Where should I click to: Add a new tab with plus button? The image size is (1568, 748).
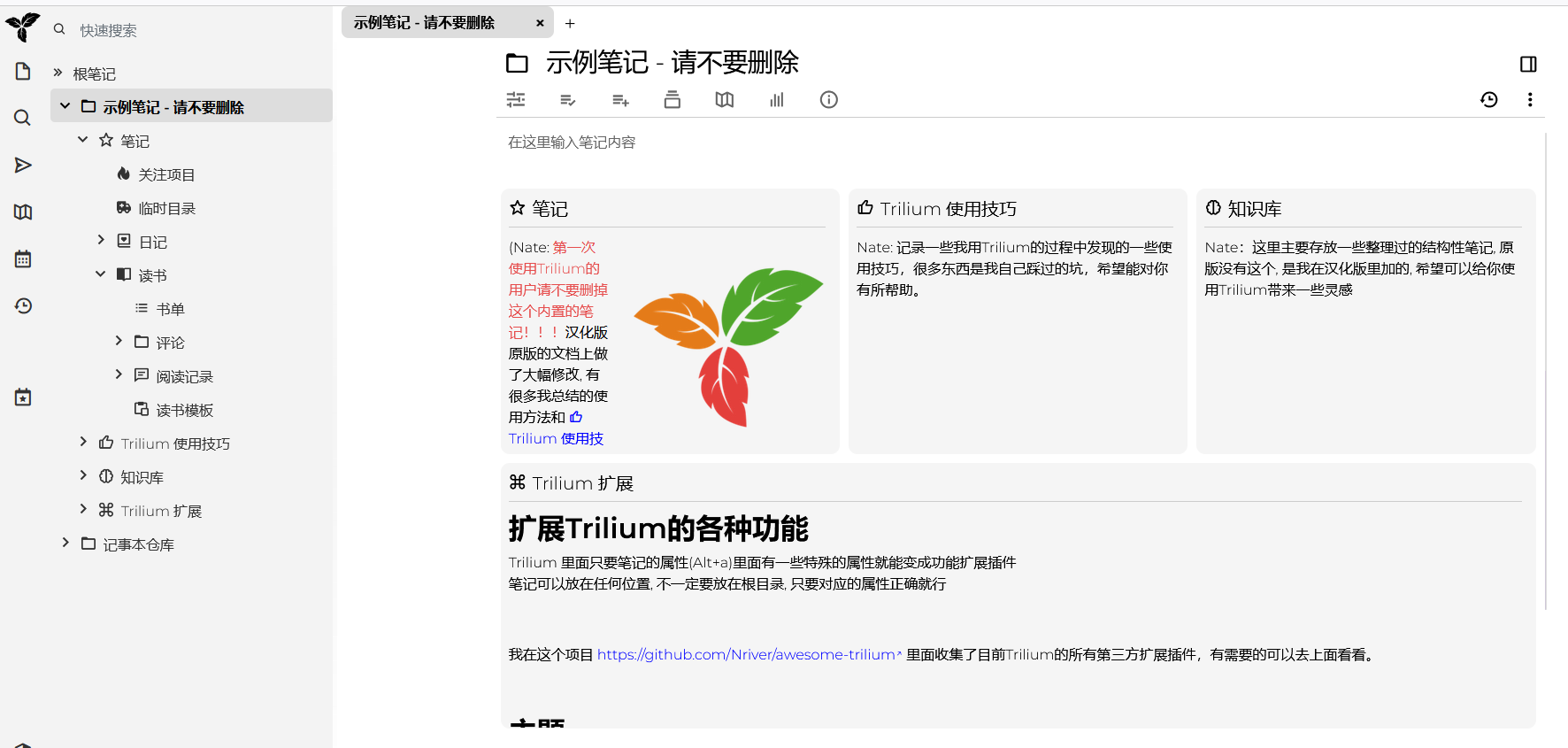[570, 24]
